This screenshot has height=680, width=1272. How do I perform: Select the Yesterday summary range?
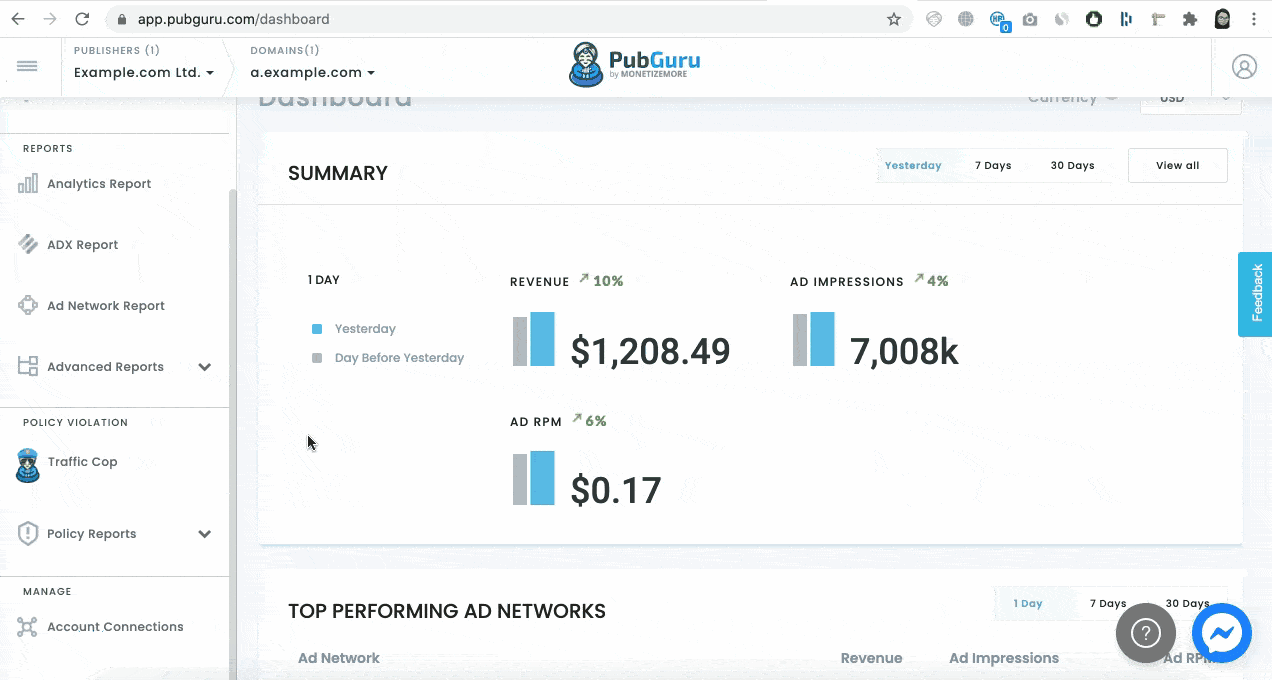[x=913, y=165]
